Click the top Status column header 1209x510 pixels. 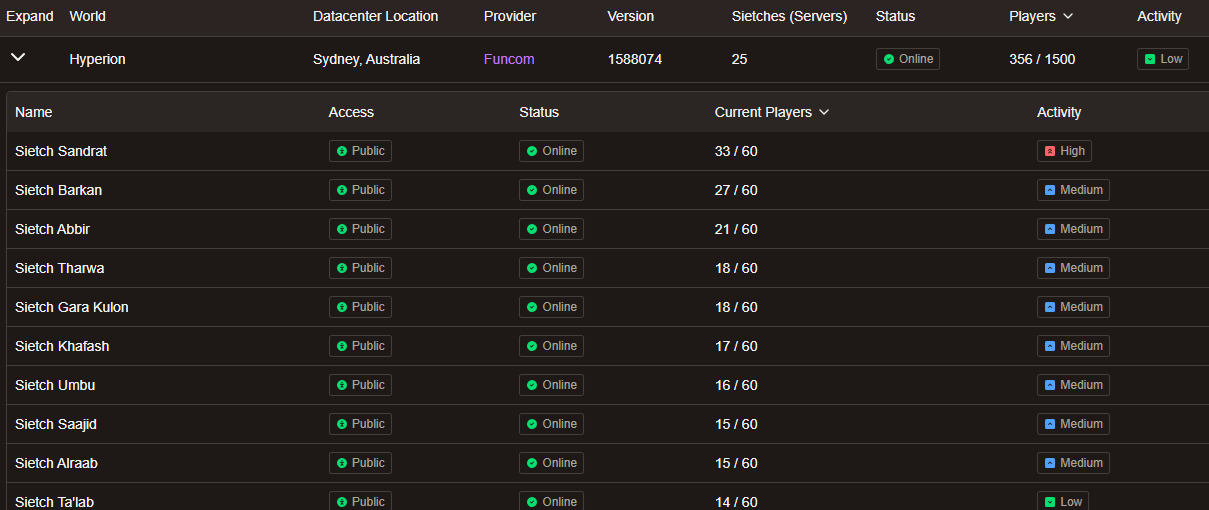click(x=896, y=16)
